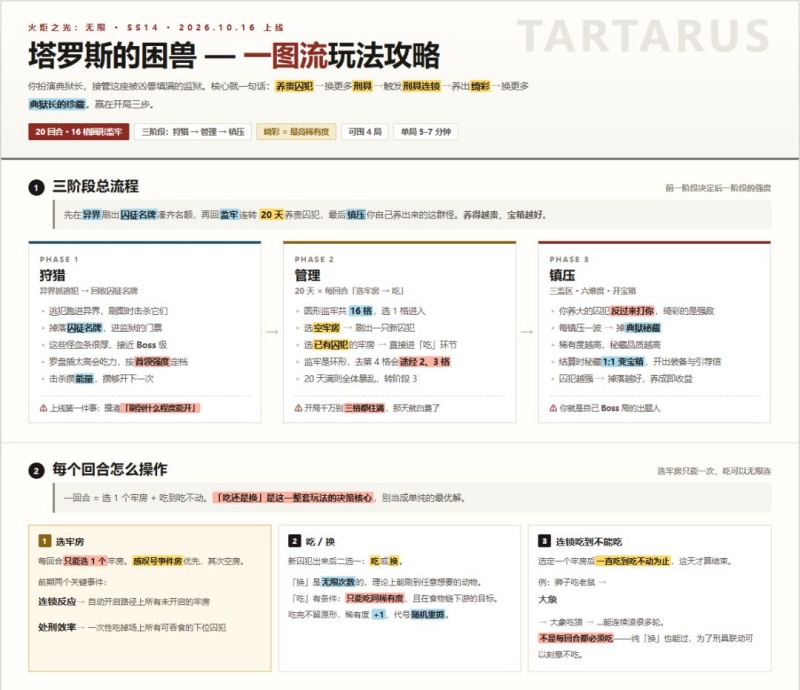Viewport: 800px width, 690px height.
Task: Click the number 1 badge beside 选牢房
Action: click(45, 541)
